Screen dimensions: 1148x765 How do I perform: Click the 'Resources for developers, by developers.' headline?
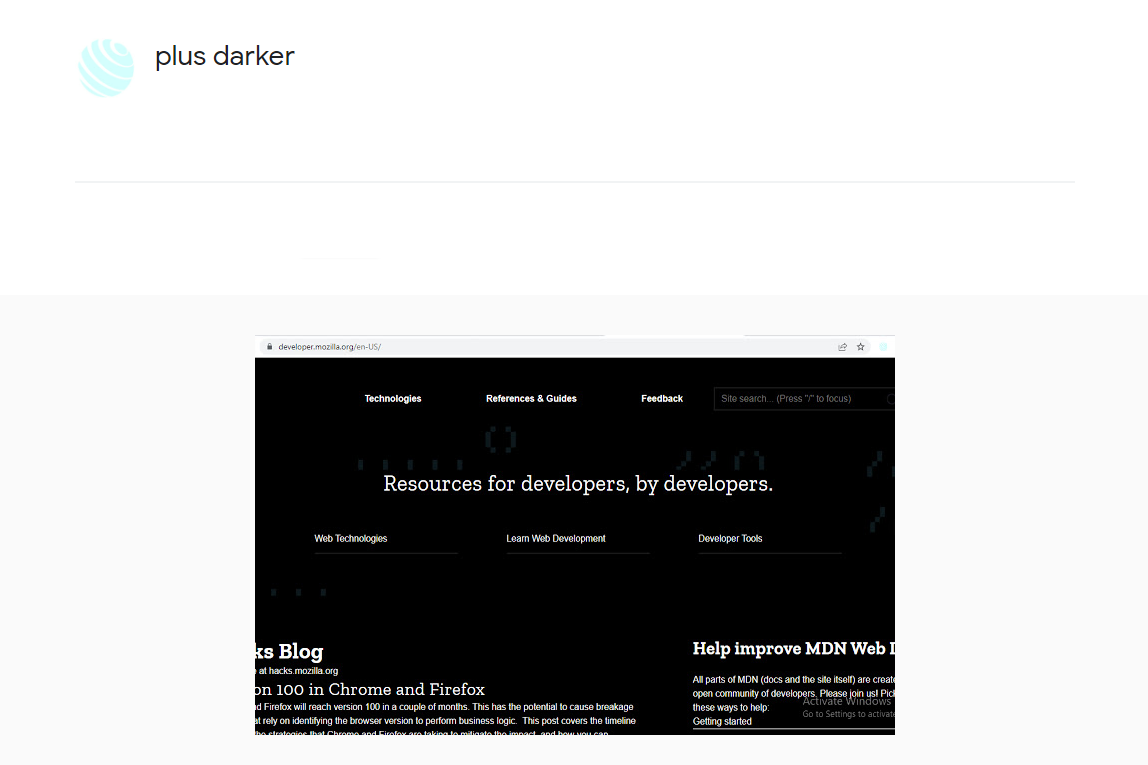[578, 484]
